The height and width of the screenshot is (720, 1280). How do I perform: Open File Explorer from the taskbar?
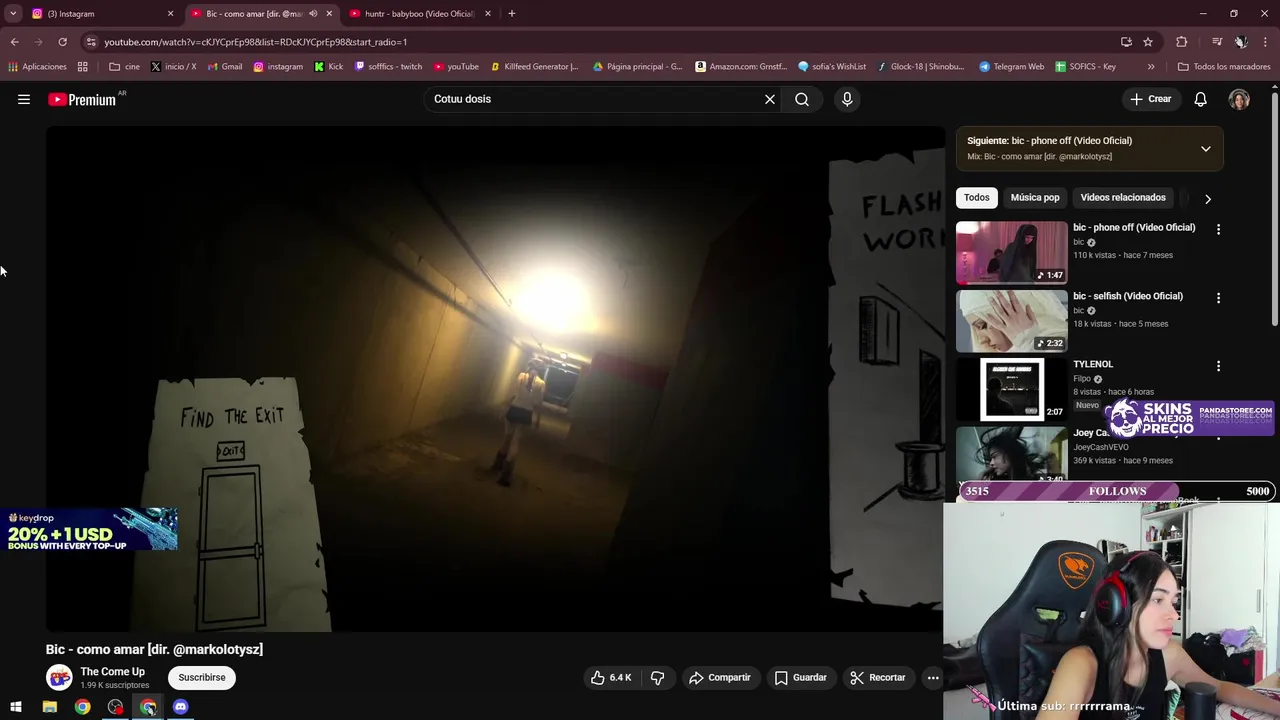(x=49, y=707)
